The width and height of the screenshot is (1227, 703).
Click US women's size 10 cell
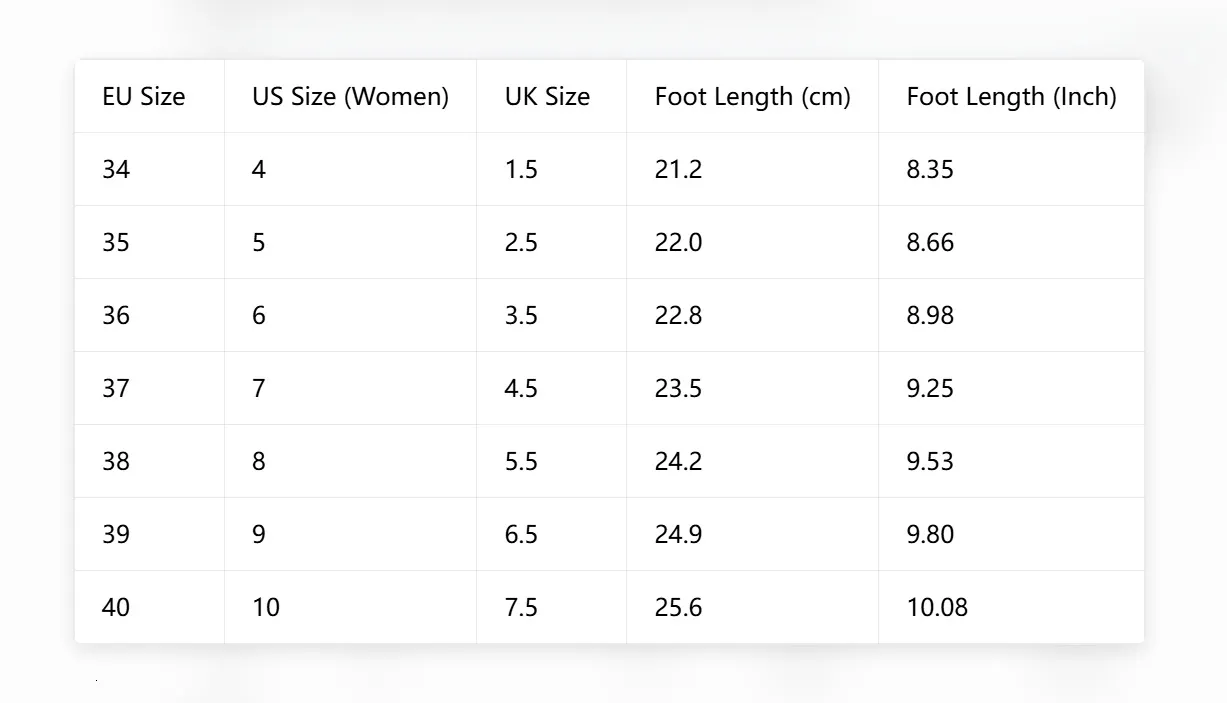[x=351, y=607]
